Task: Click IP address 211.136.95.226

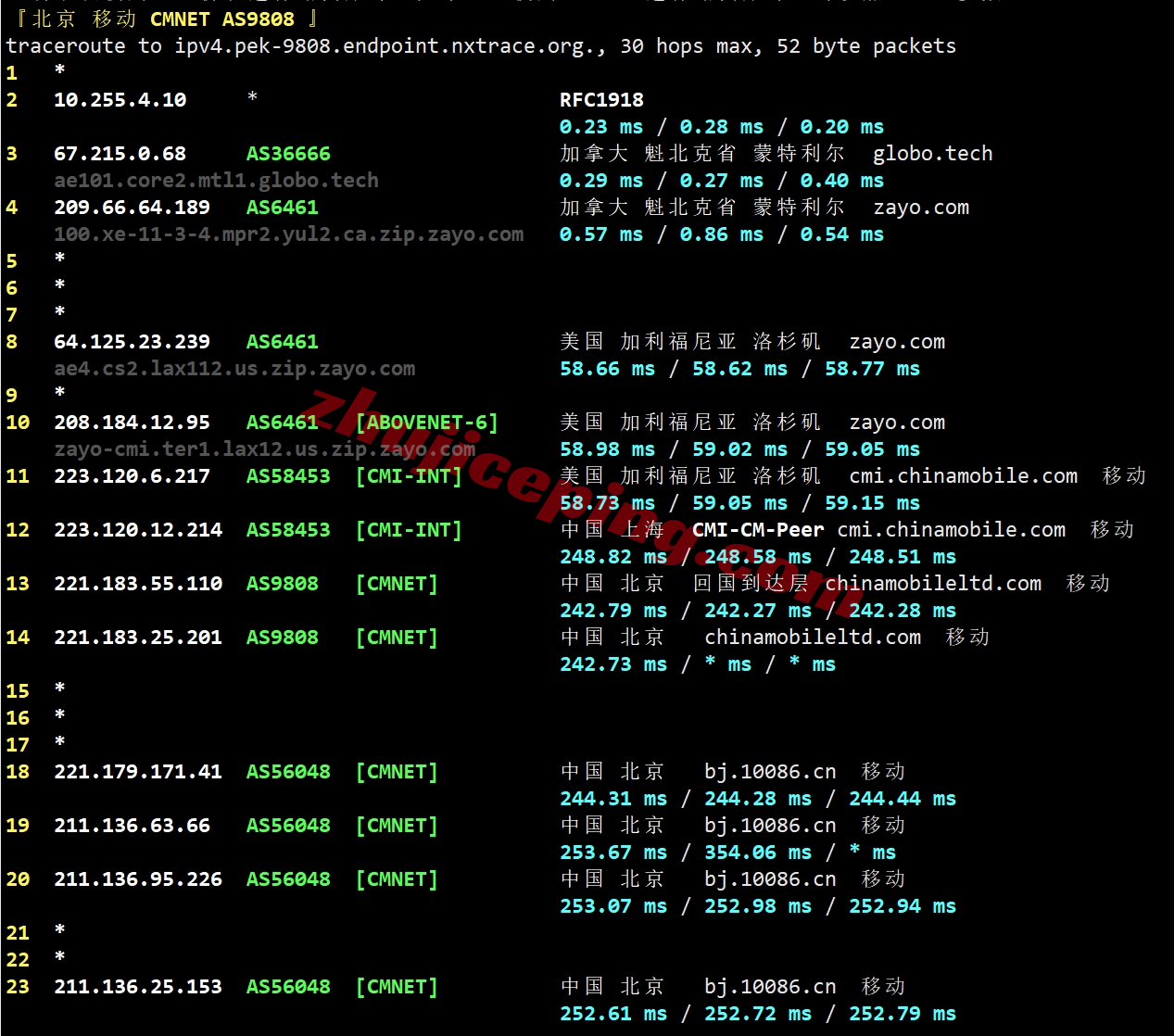Action: pyautogui.click(x=138, y=879)
